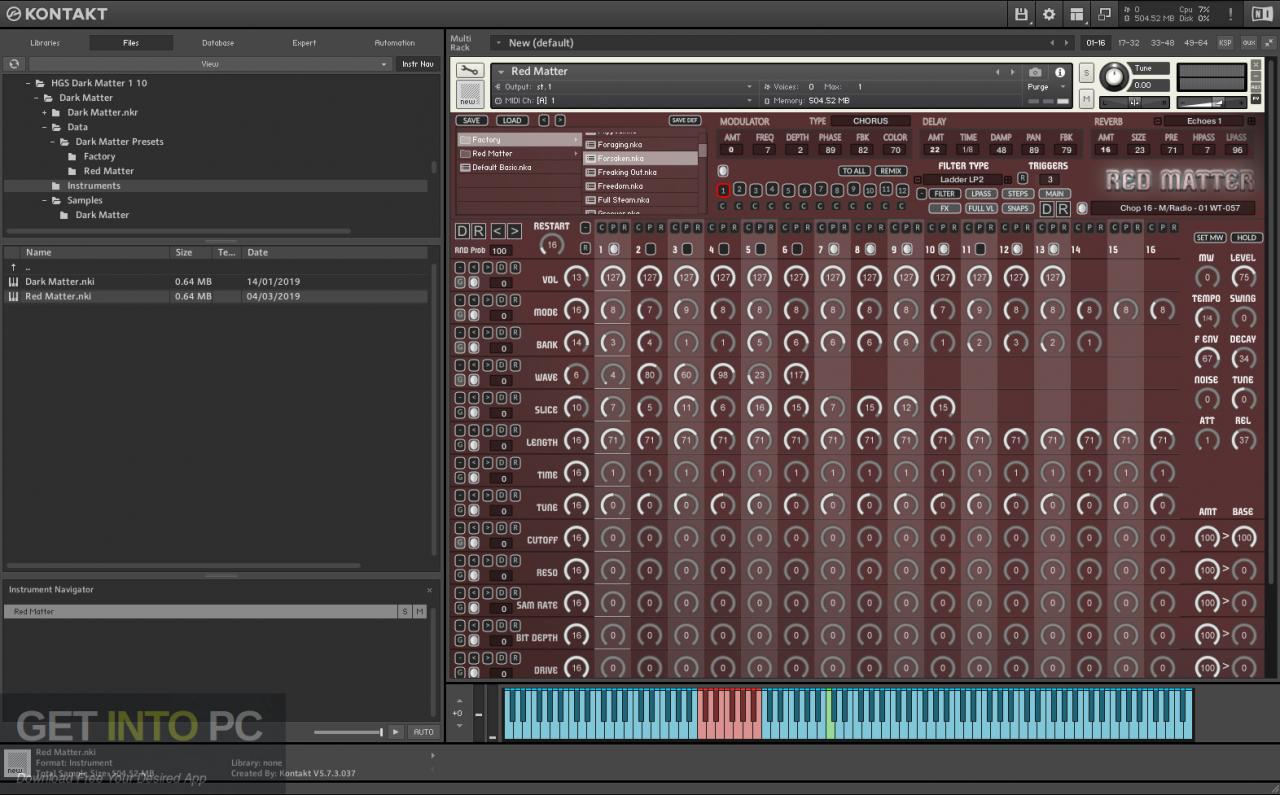Go to parent folder via the up arrow

13,267
